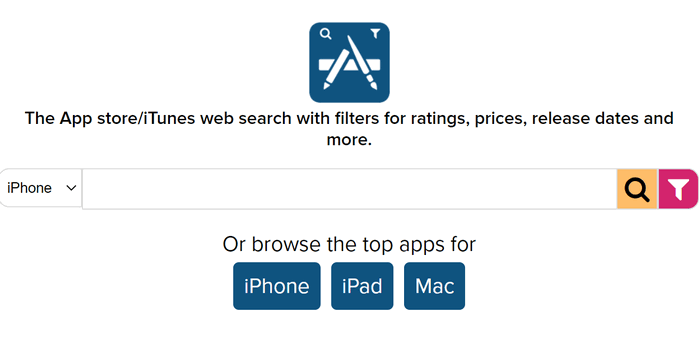Click the 'Or browse the top apps for' text

[349, 244]
